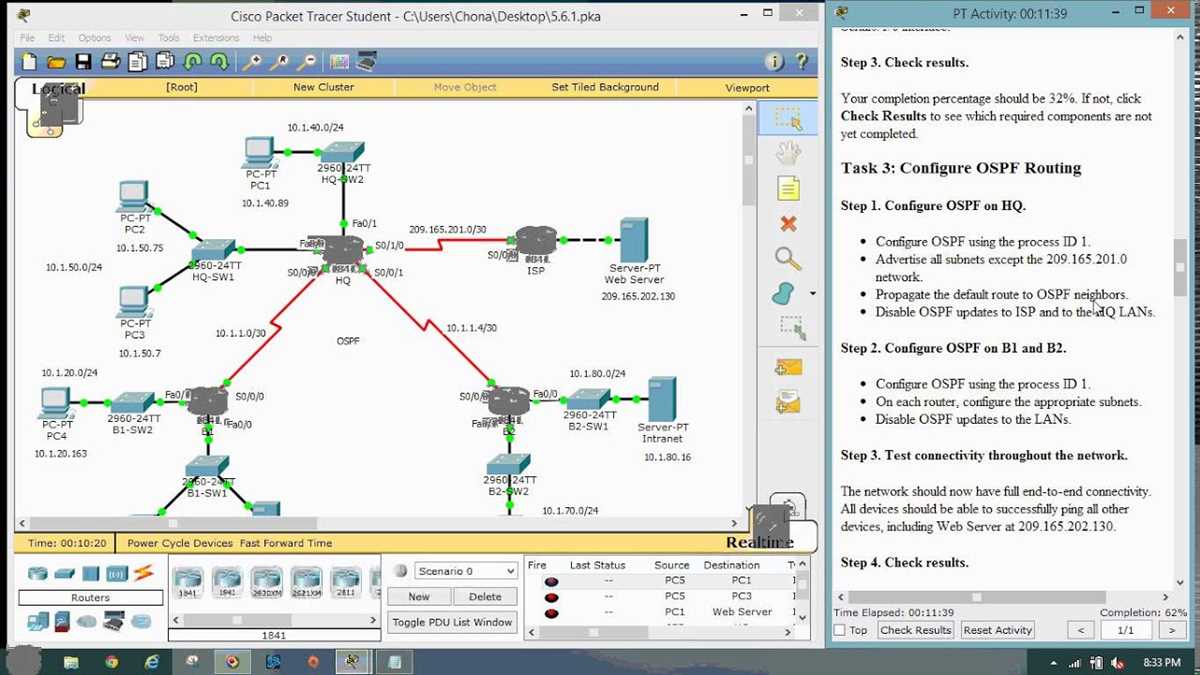Click the Undo green arrow icon
This screenshot has width=1200, height=675.
click(x=192, y=62)
